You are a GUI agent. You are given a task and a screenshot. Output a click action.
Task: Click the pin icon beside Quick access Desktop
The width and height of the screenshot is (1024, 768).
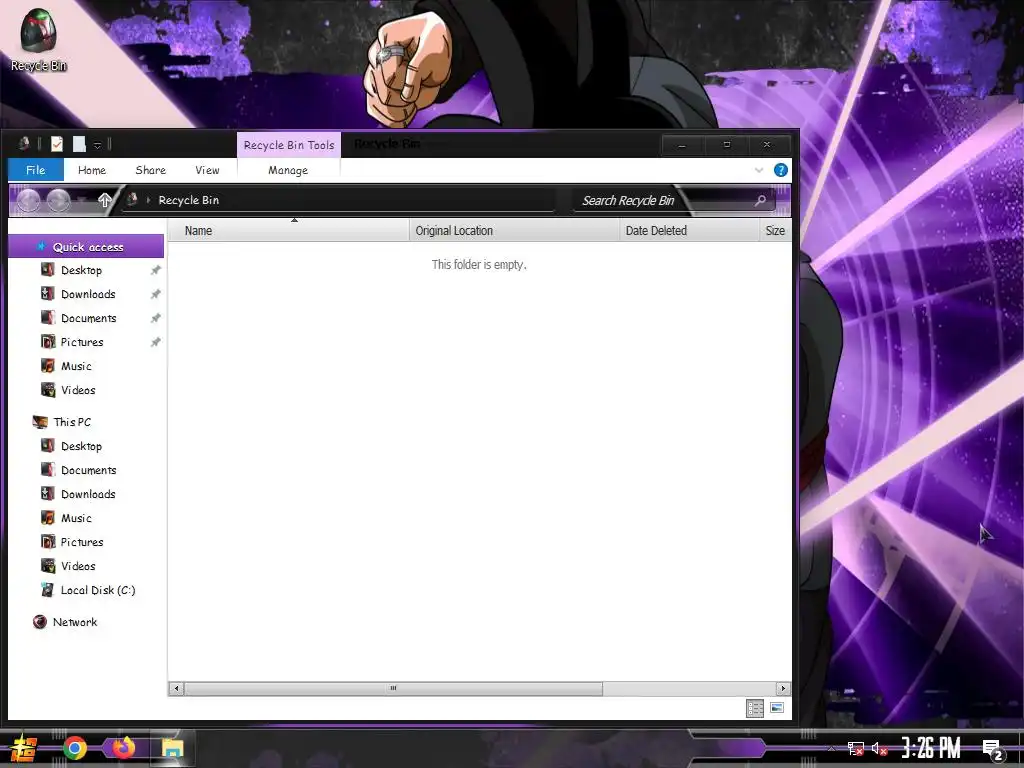[x=155, y=270]
